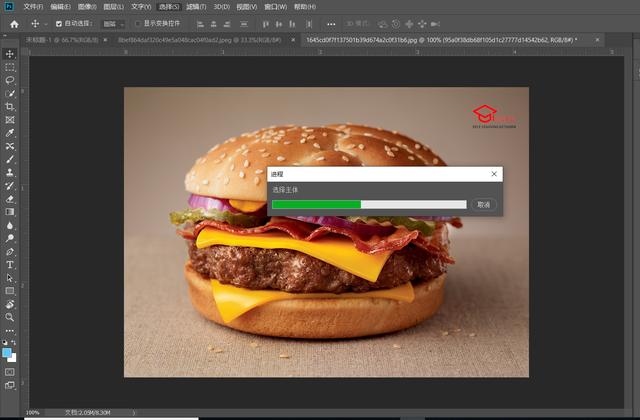Select the Spot Healing tool

(x=10, y=146)
